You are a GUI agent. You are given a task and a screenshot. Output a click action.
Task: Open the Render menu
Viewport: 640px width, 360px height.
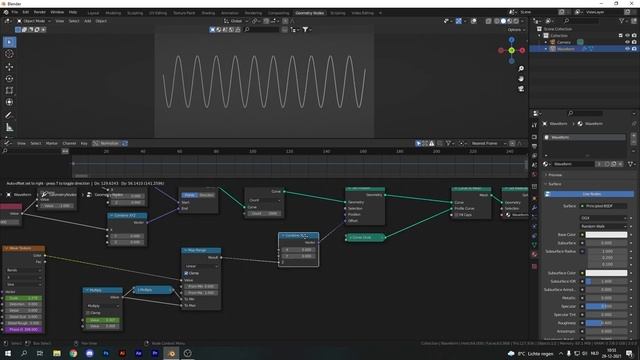pos(40,12)
